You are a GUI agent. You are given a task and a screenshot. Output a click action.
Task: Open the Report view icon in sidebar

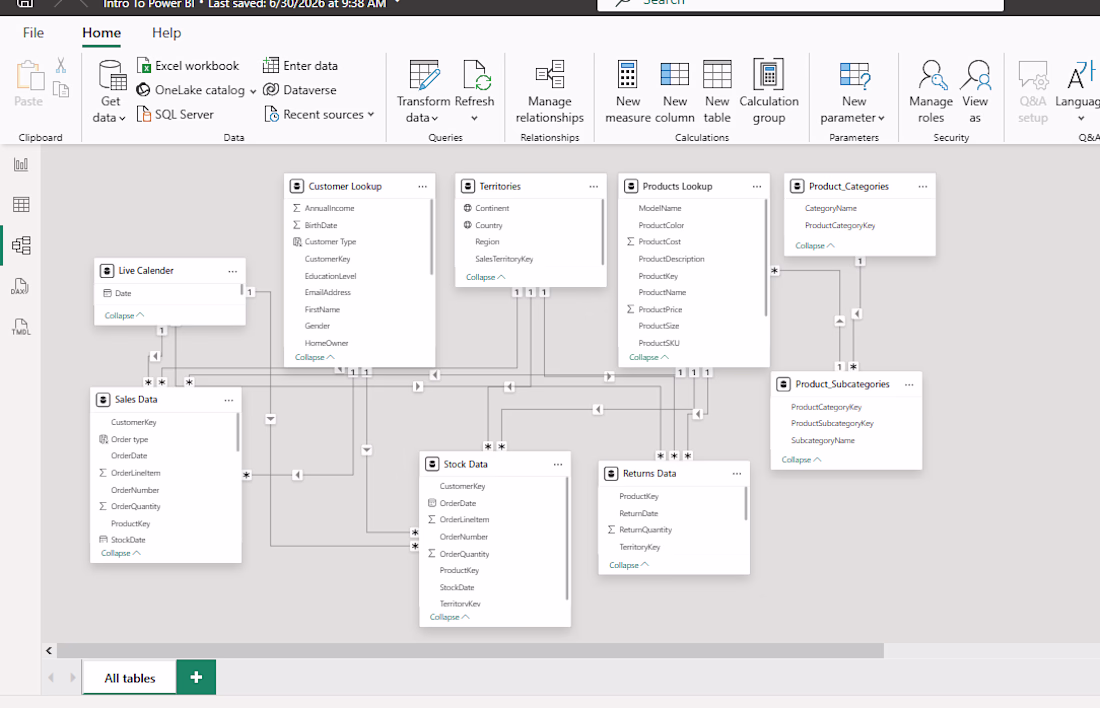(x=21, y=164)
